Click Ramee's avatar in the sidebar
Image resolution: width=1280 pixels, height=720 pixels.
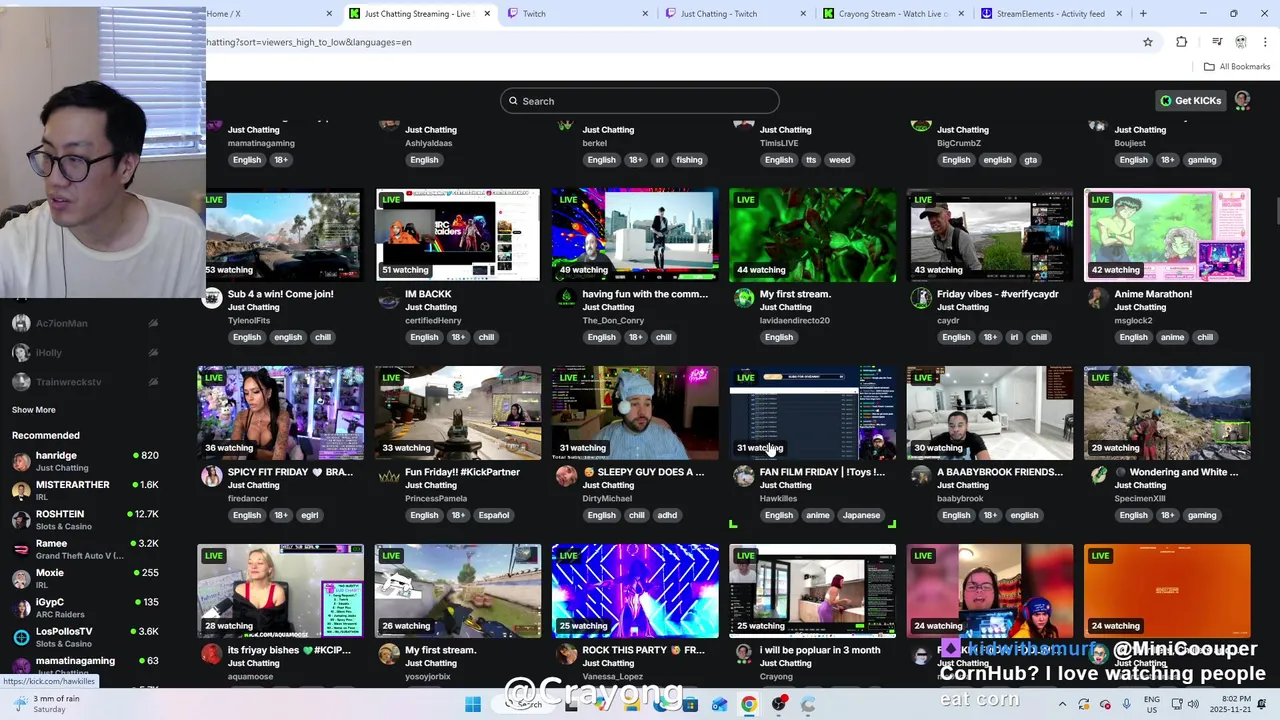(x=21, y=549)
